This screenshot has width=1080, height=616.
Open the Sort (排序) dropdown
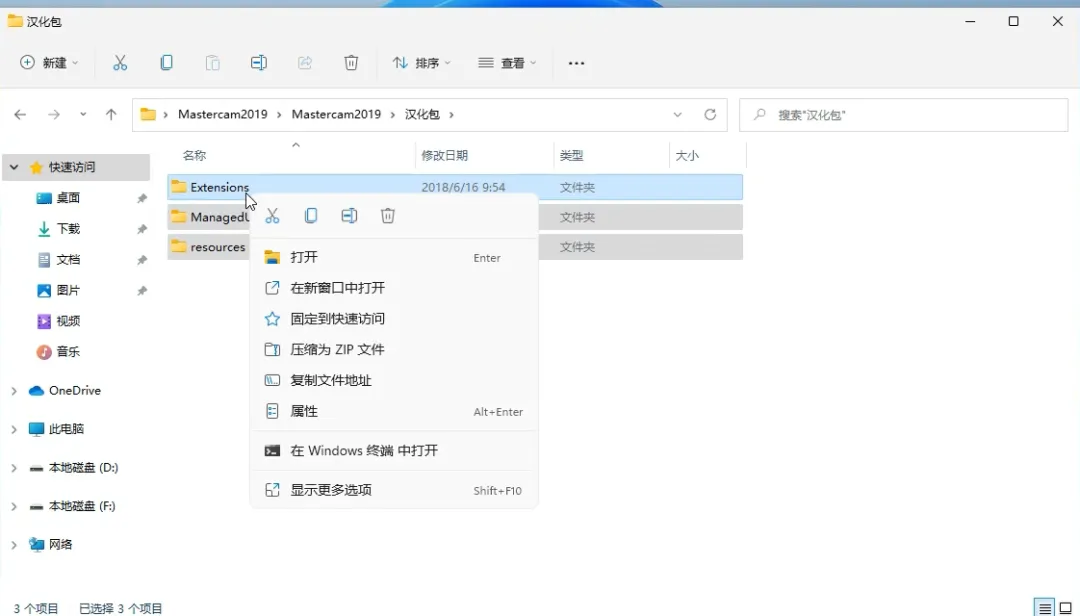[x=422, y=63]
